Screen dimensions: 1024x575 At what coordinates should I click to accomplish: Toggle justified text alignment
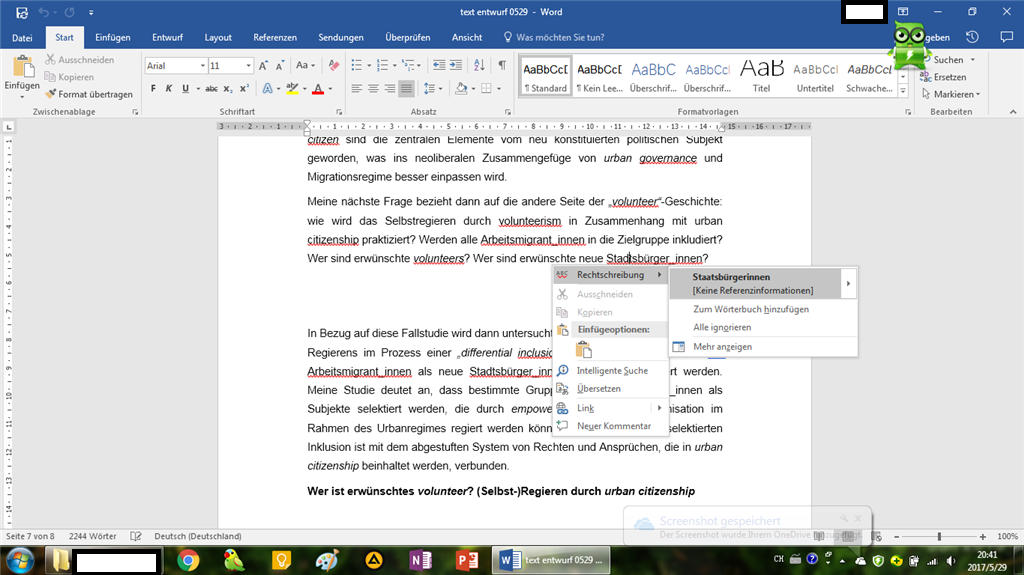pos(406,89)
